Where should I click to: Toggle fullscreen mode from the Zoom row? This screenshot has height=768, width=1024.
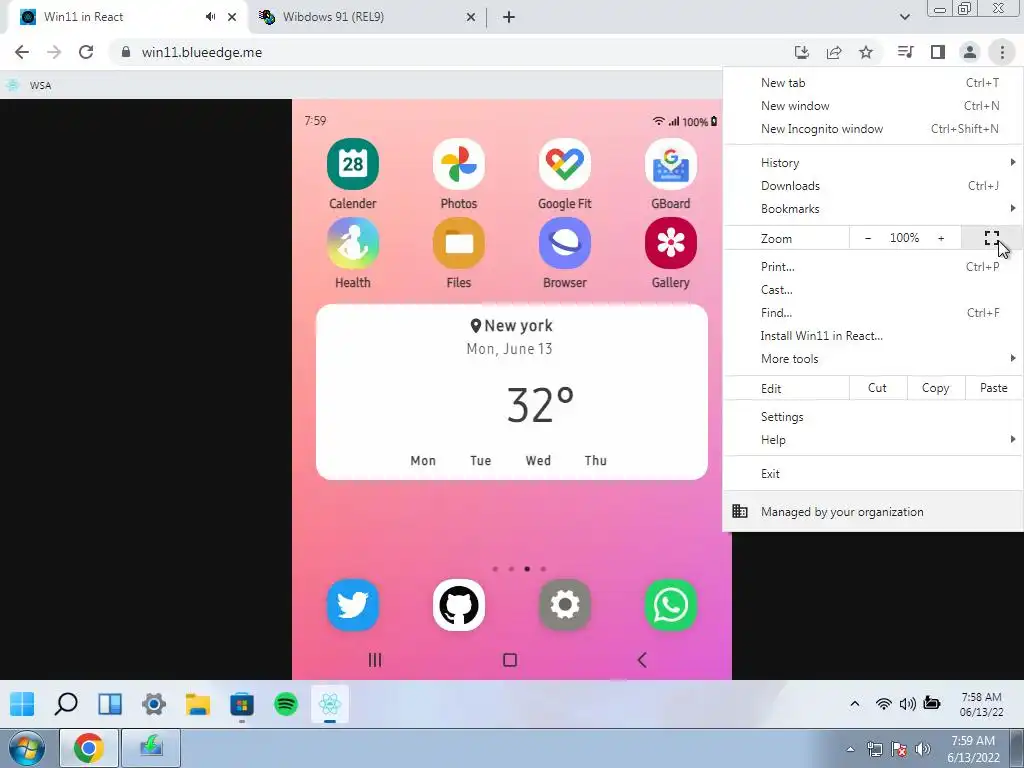[992, 238]
